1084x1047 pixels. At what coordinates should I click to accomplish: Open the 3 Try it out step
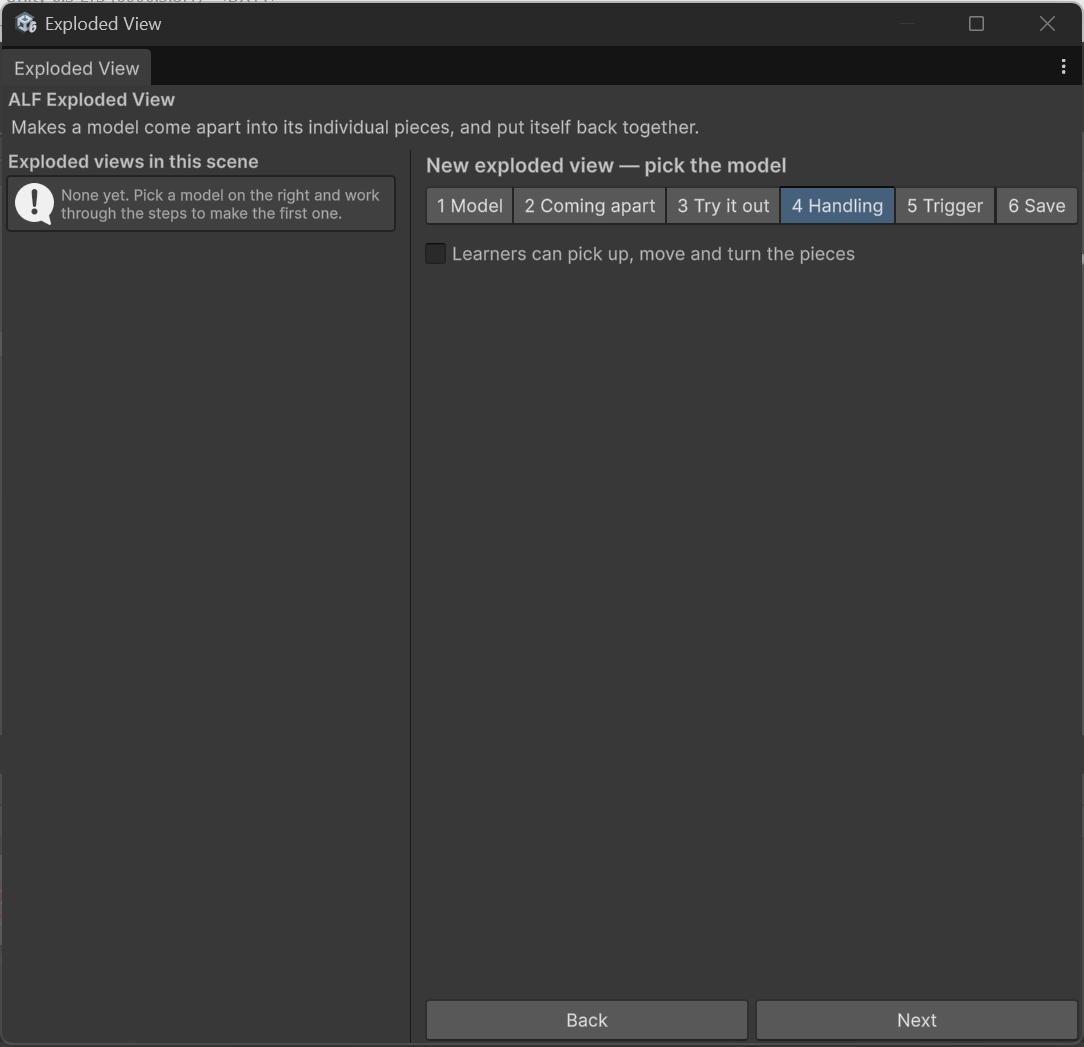pos(723,206)
